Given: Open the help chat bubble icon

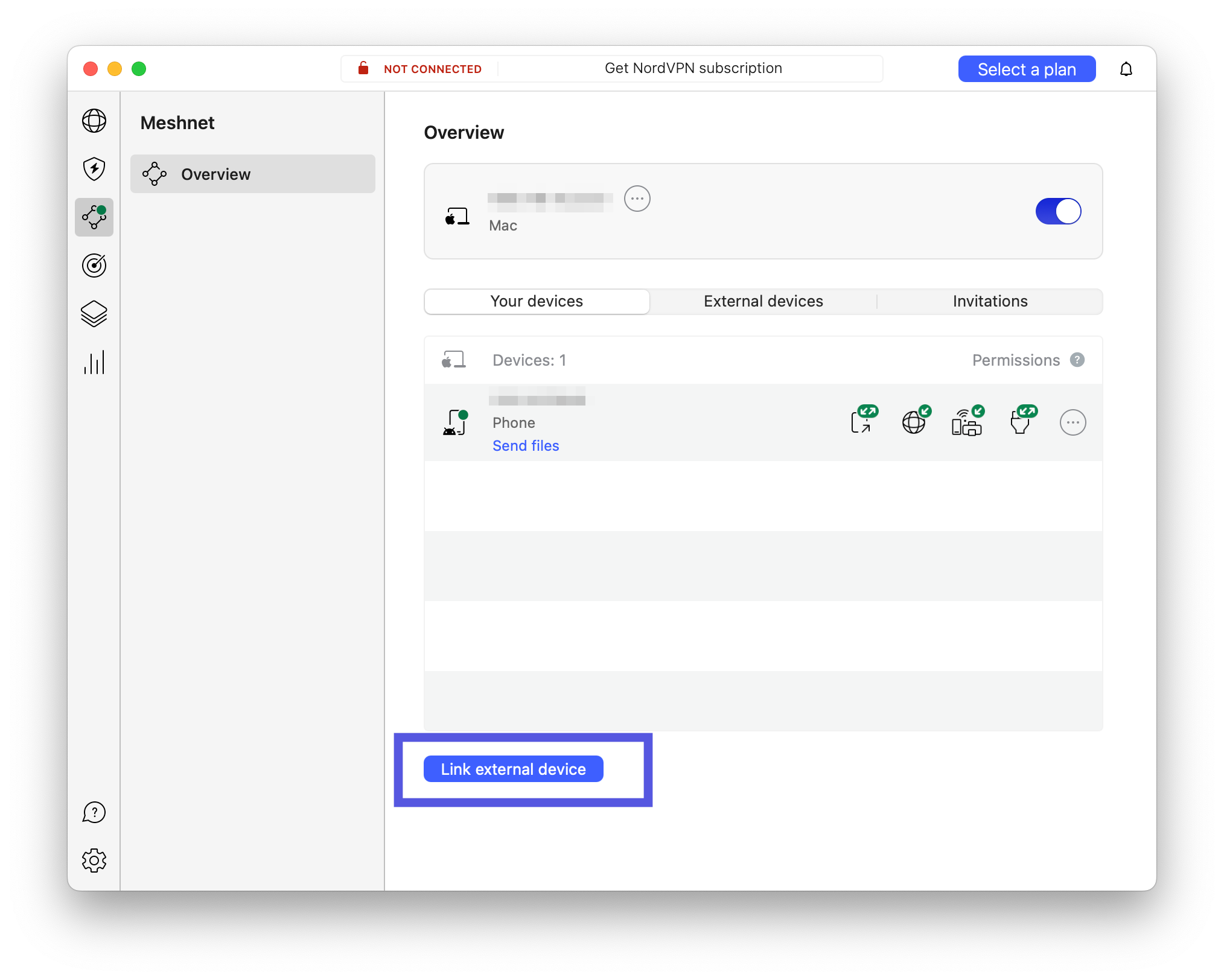Looking at the screenshot, I should pos(94,812).
